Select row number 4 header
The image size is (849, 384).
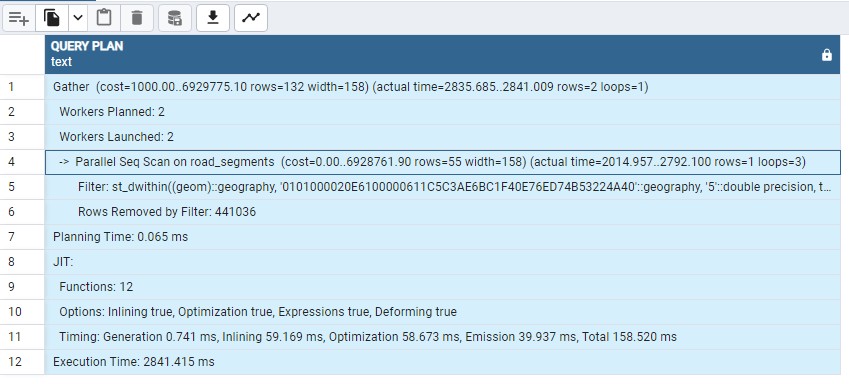click(22, 162)
